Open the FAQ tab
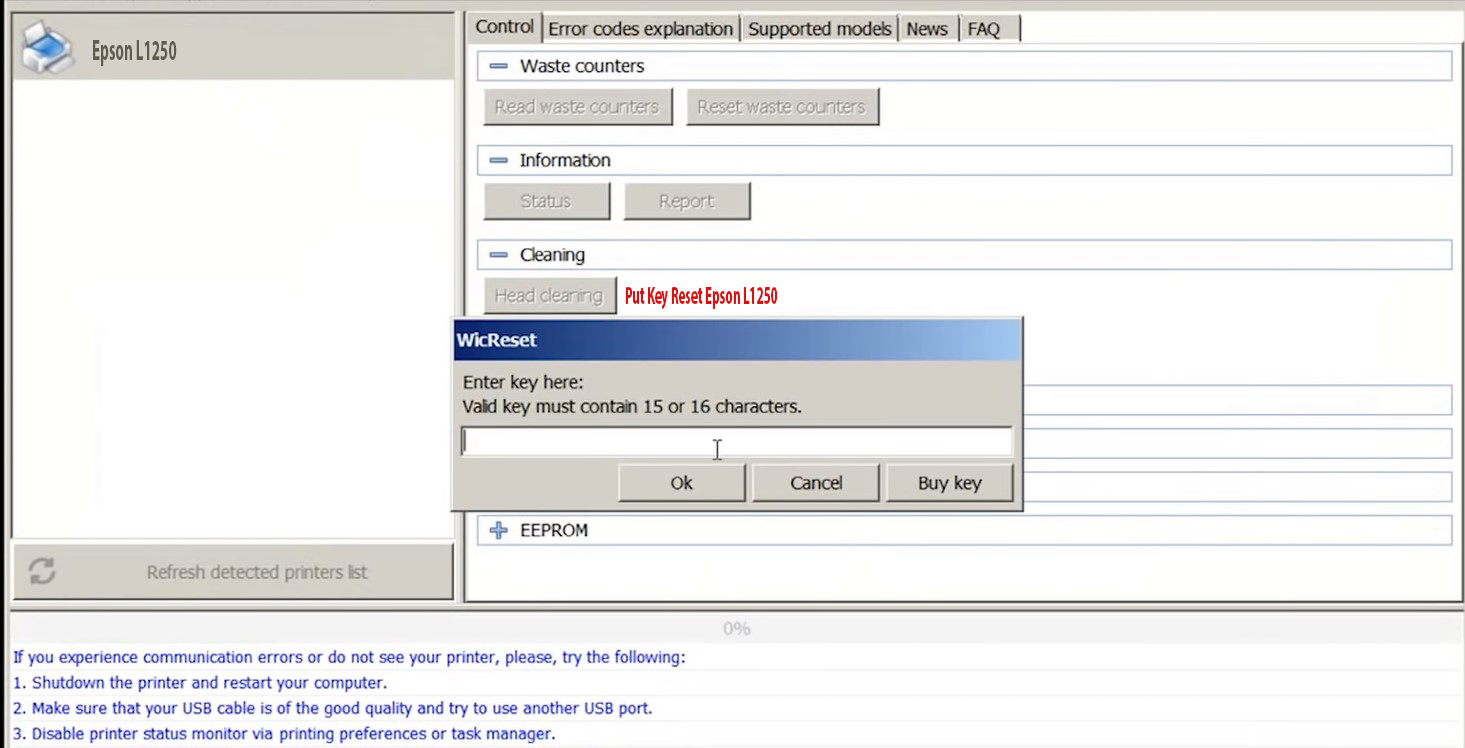 pyautogui.click(x=984, y=29)
